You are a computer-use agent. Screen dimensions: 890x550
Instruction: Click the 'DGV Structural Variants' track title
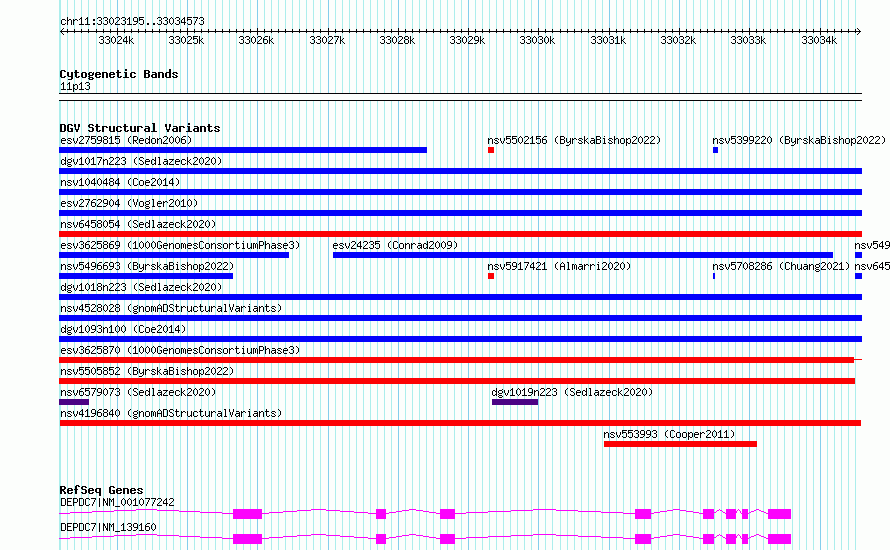click(x=140, y=128)
